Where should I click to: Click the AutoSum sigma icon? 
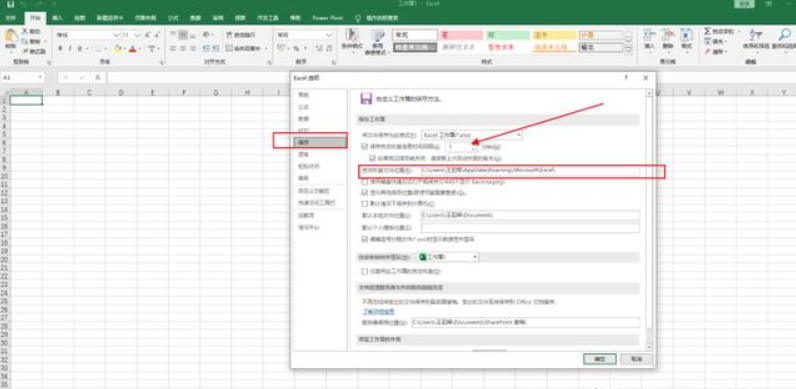(707, 31)
